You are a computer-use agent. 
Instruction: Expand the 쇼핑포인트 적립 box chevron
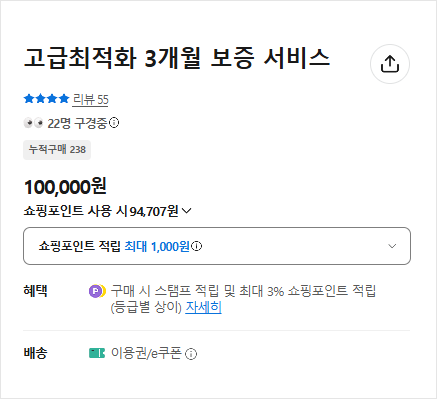click(x=392, y=246)
